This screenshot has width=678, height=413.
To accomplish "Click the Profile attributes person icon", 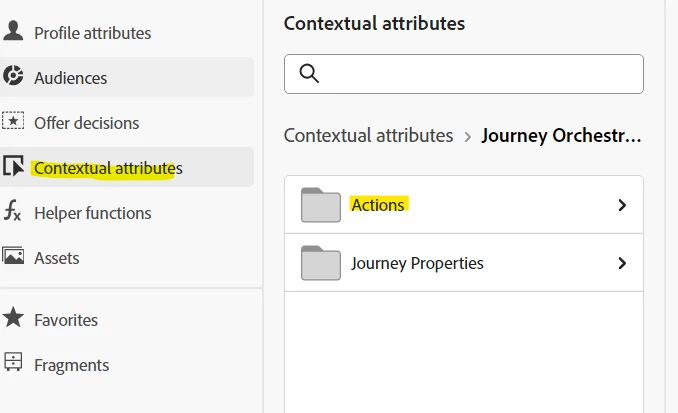I will pos(13,31).
